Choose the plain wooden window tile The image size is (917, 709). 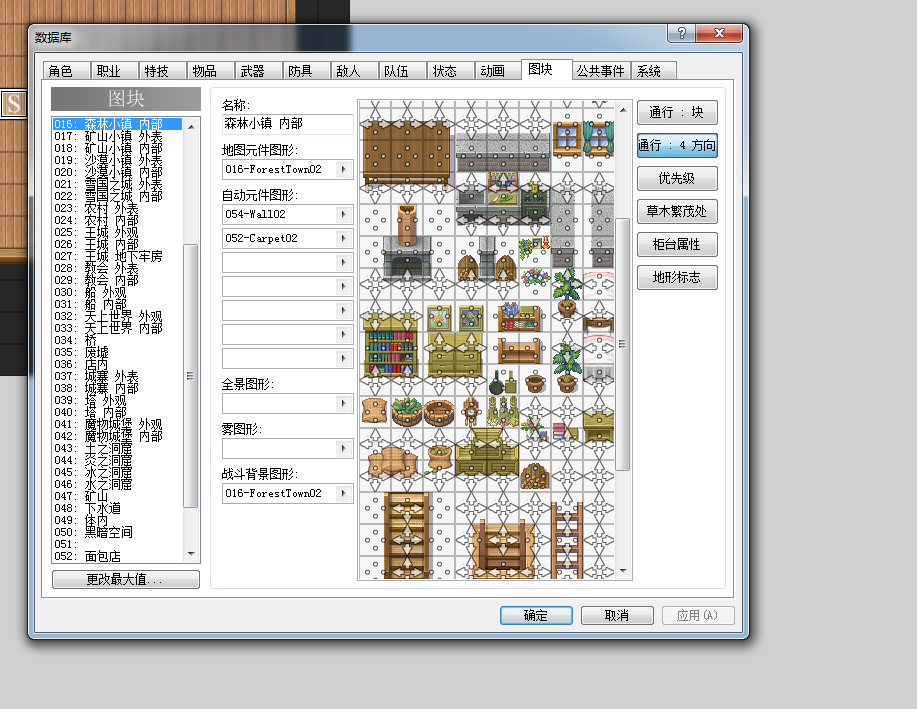coord(567,139)
